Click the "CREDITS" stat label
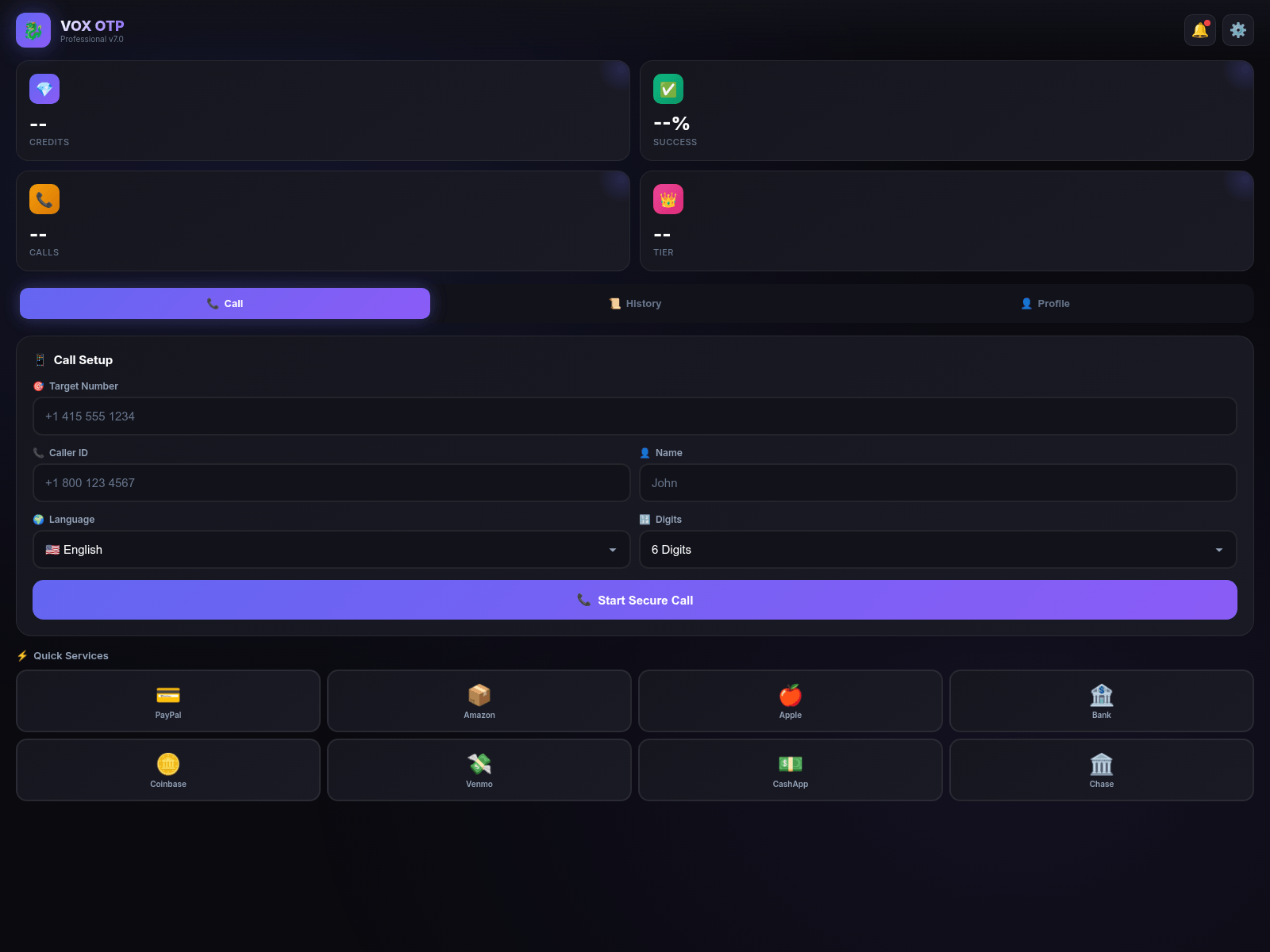Viewport: 1270px width, 952px height. pos(49,142)
